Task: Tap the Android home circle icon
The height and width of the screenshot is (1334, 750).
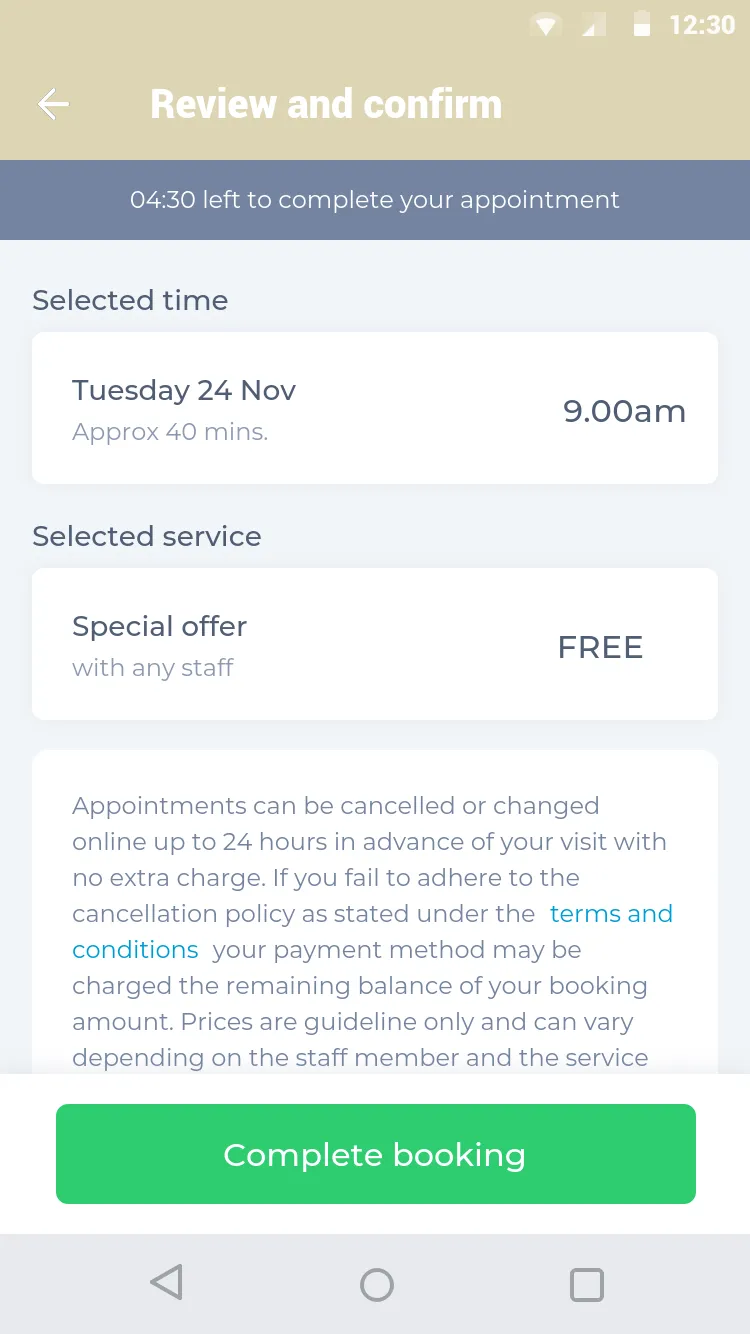Action: tap(376, 1284)
